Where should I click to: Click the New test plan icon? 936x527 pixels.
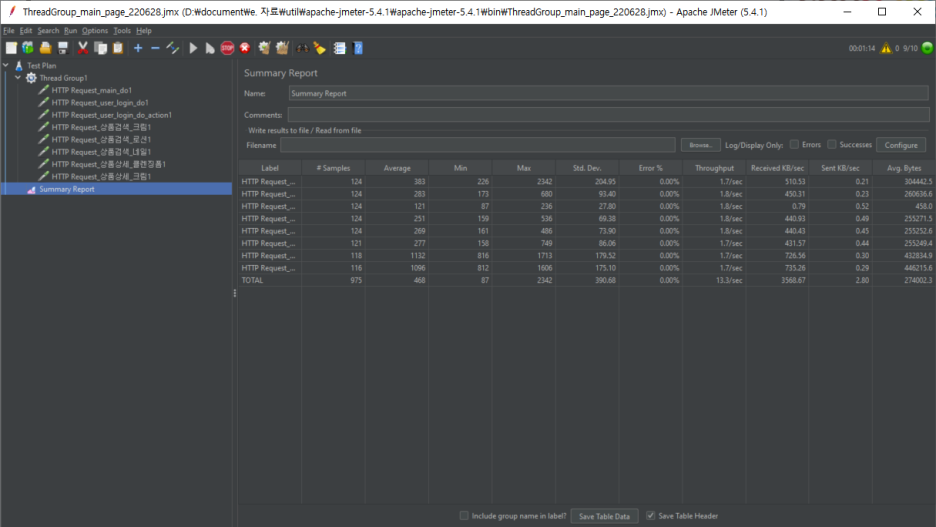11,48
